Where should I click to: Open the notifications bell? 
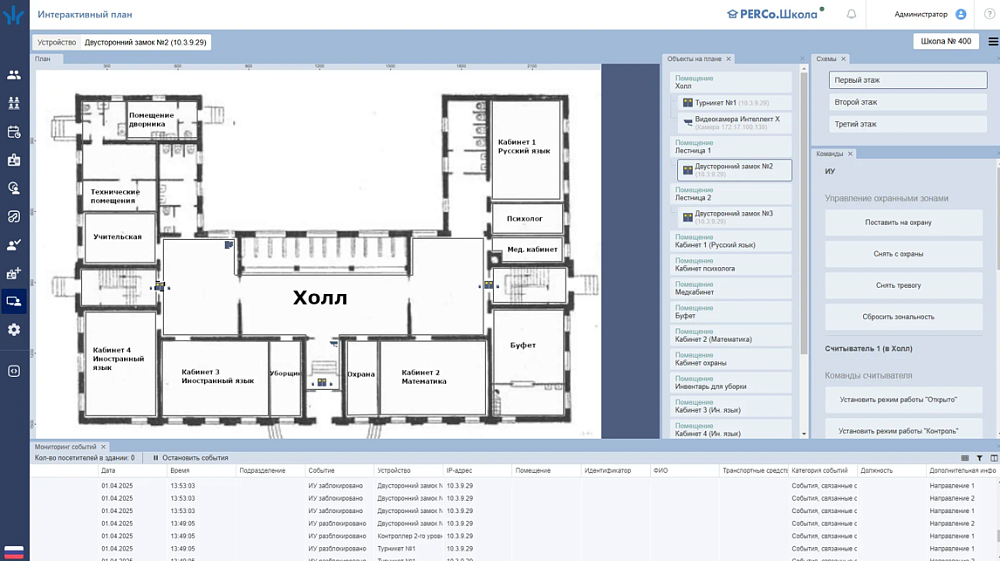852,14
